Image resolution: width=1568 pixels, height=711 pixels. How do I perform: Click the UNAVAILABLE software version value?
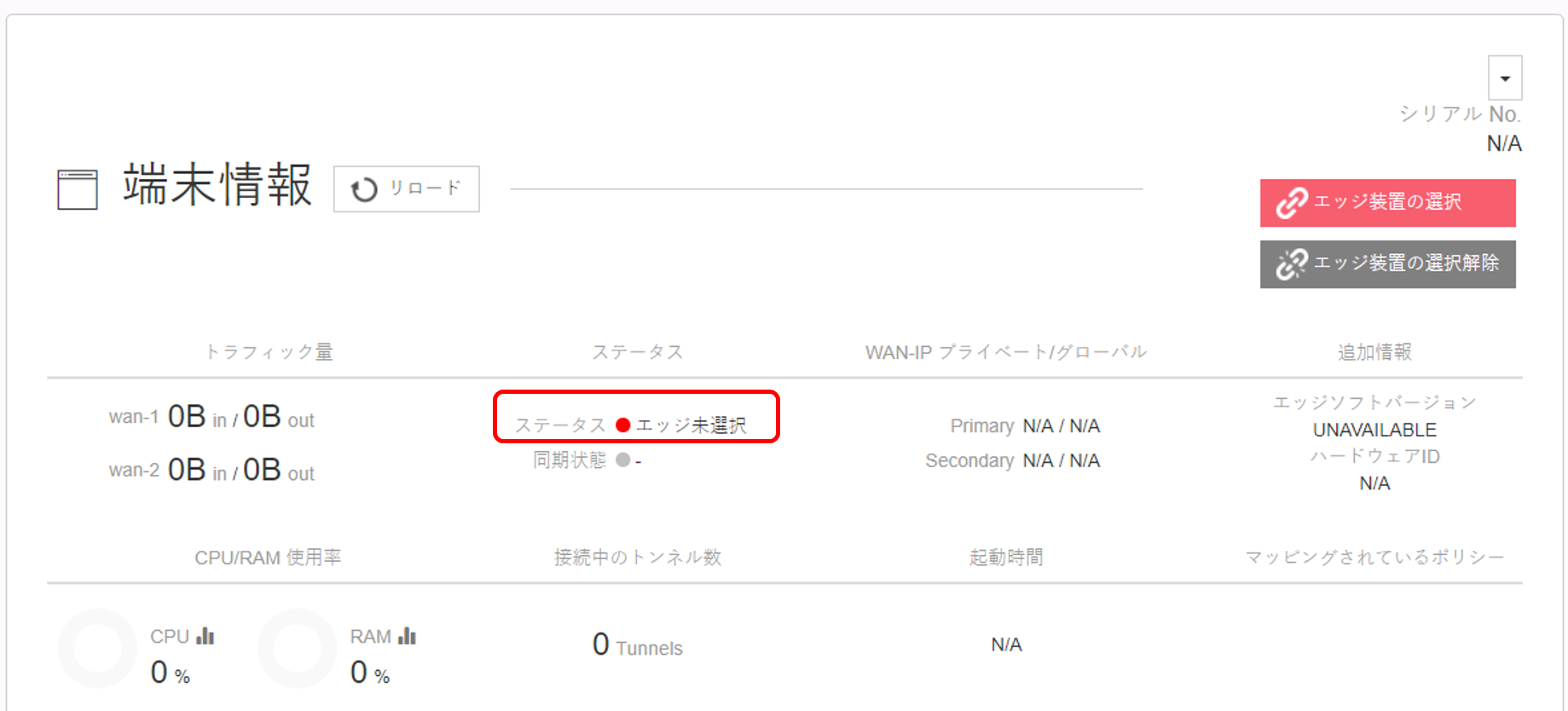coord(1374,430)
